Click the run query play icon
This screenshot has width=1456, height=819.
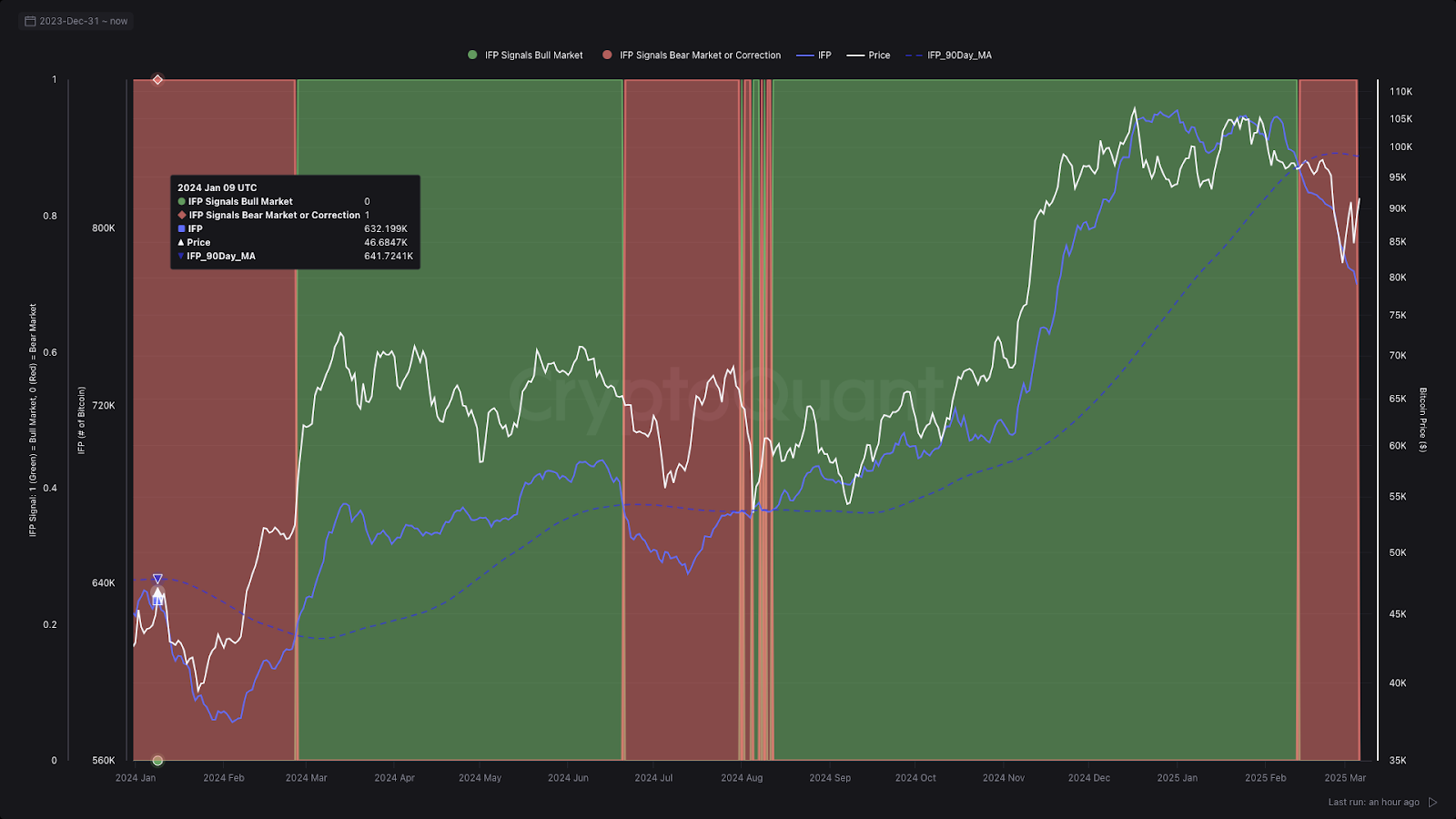pyautogui.click(x=1432, y=802)
